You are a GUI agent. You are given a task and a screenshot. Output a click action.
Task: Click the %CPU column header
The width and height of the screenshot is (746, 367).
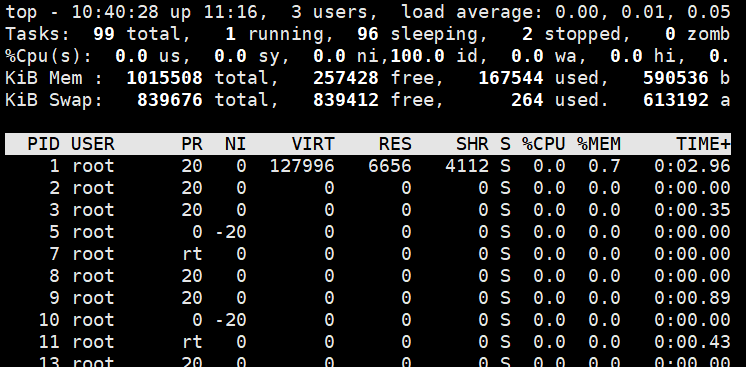(x=544, y=144)
